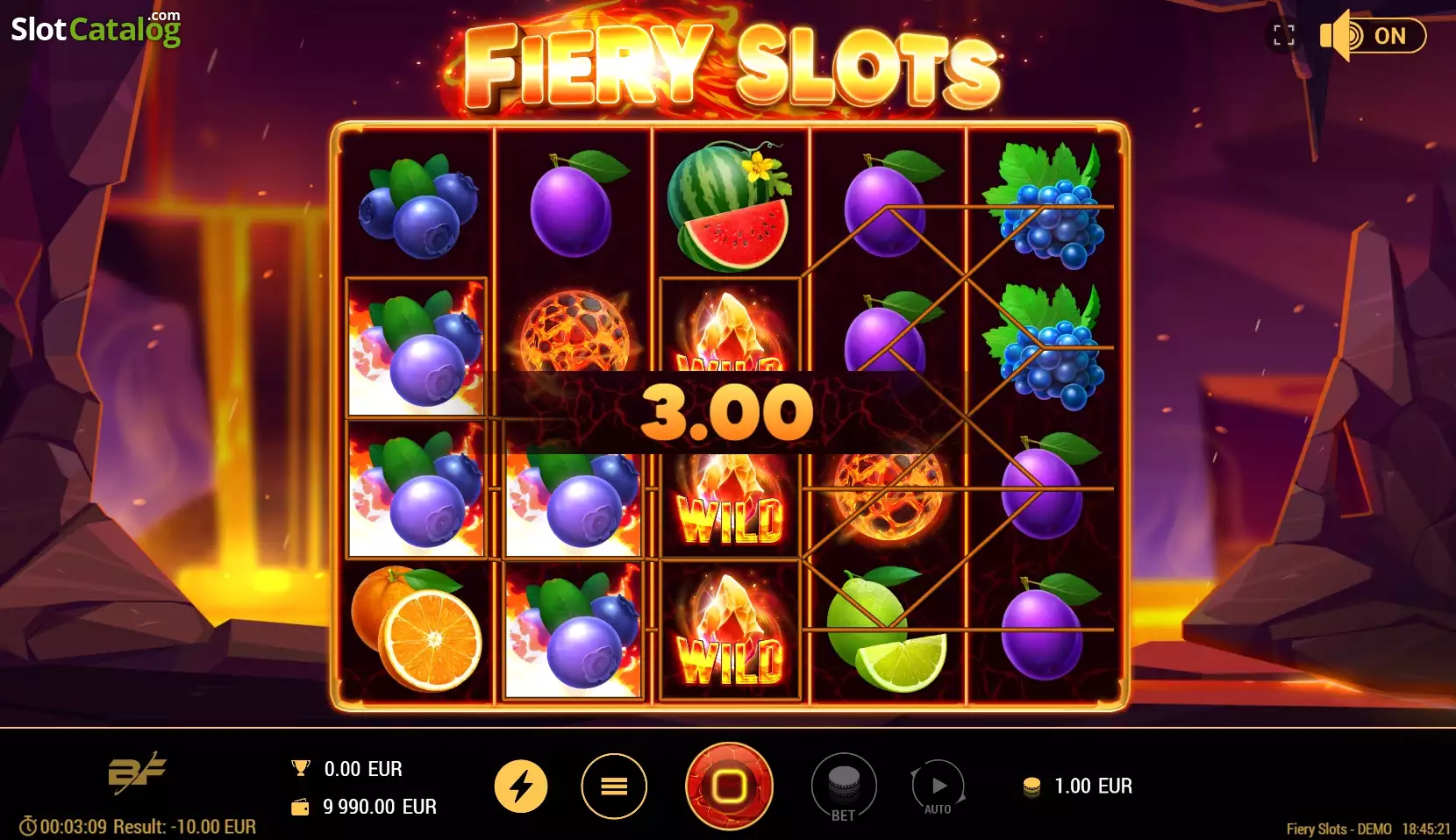Viewport: 1456px width, 840px height.
Task: Click the orange fruit symbol
Action: pos(417,629)
